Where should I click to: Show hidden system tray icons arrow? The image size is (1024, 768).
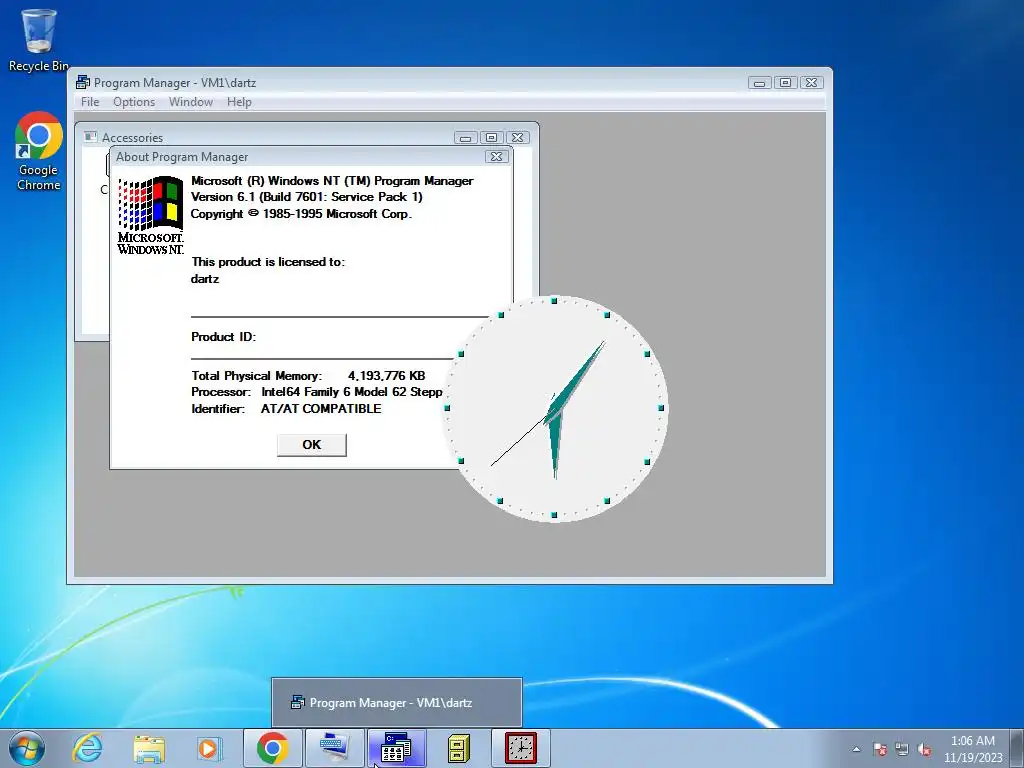[856, 749]
